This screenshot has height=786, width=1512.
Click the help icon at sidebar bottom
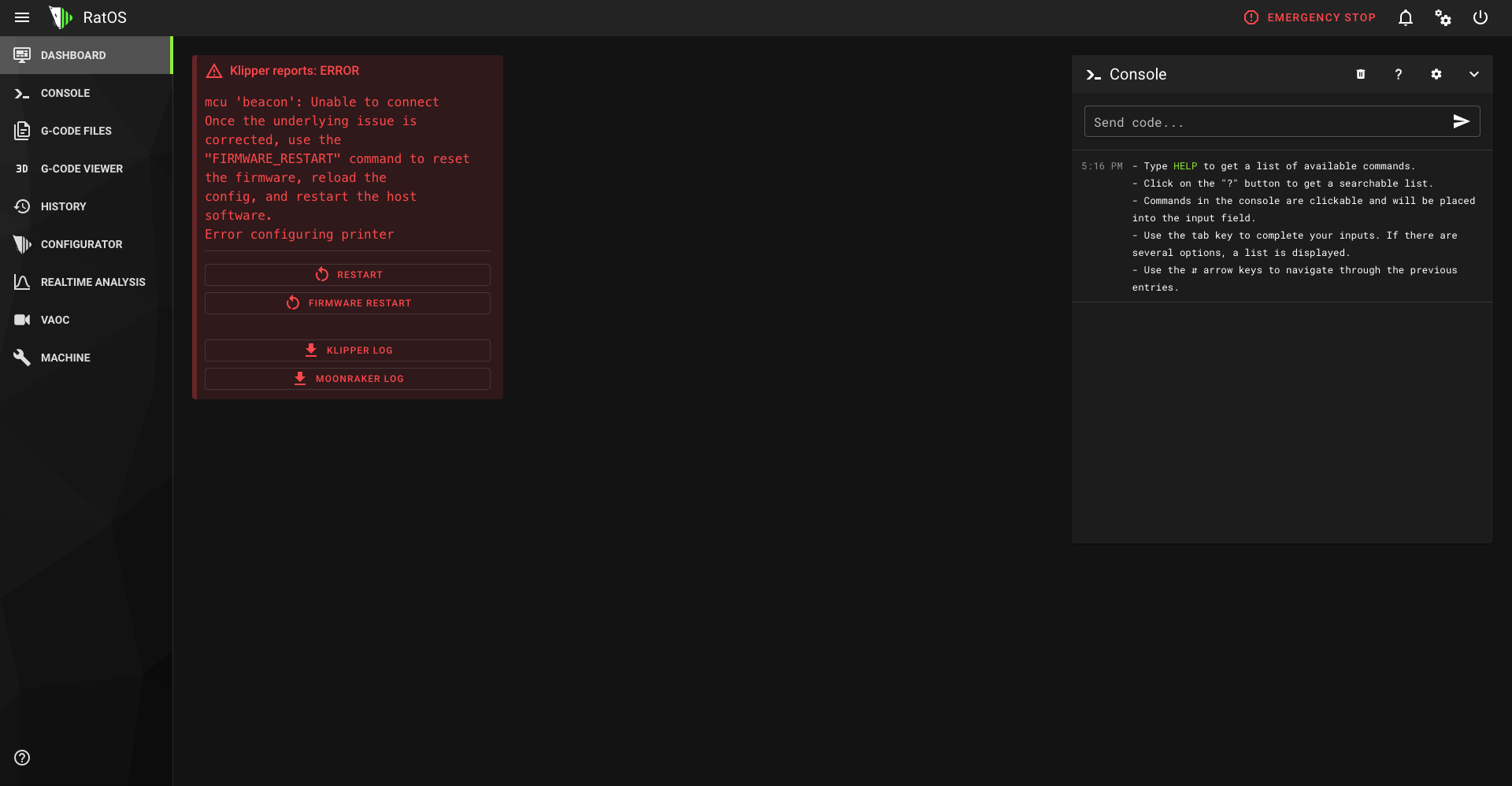(22, 758)
